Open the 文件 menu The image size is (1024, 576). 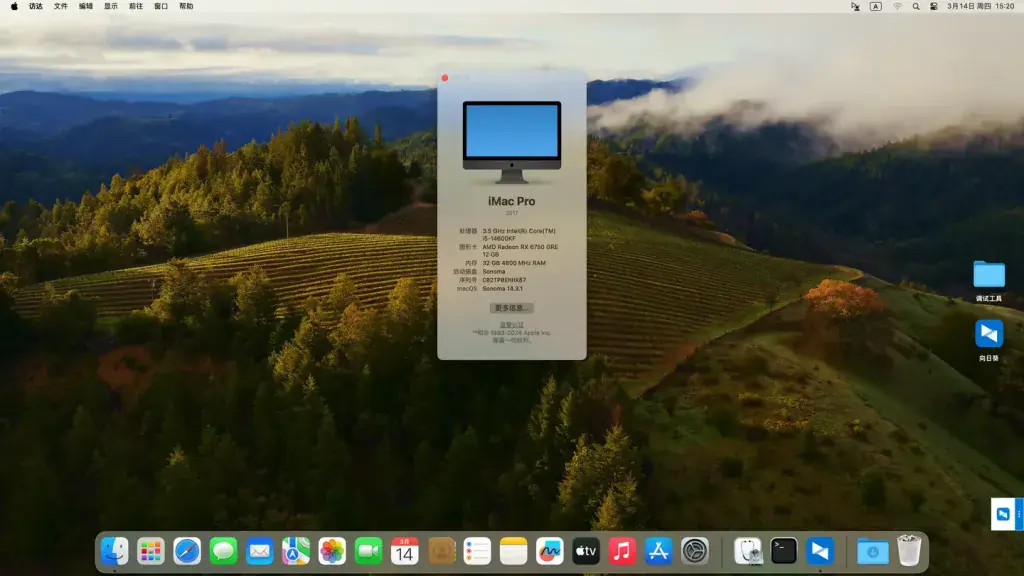(61, 7)
